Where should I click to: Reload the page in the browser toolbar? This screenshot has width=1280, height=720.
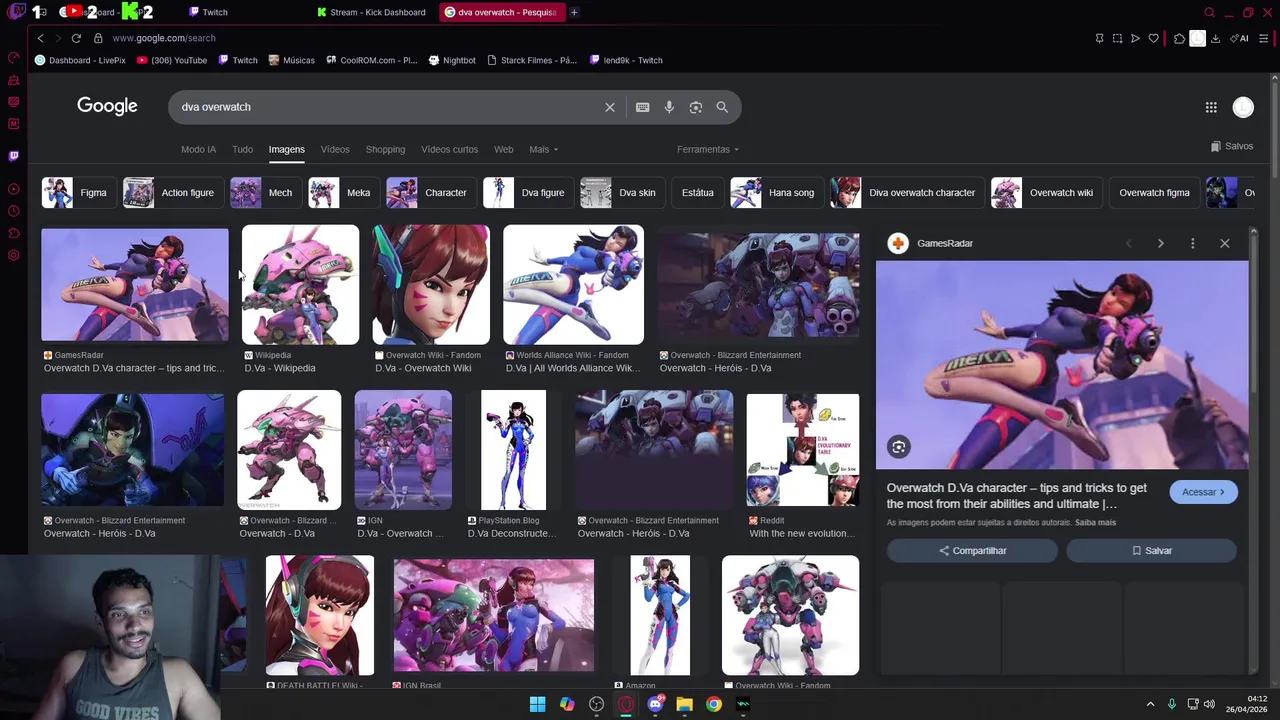coord(76,38)
